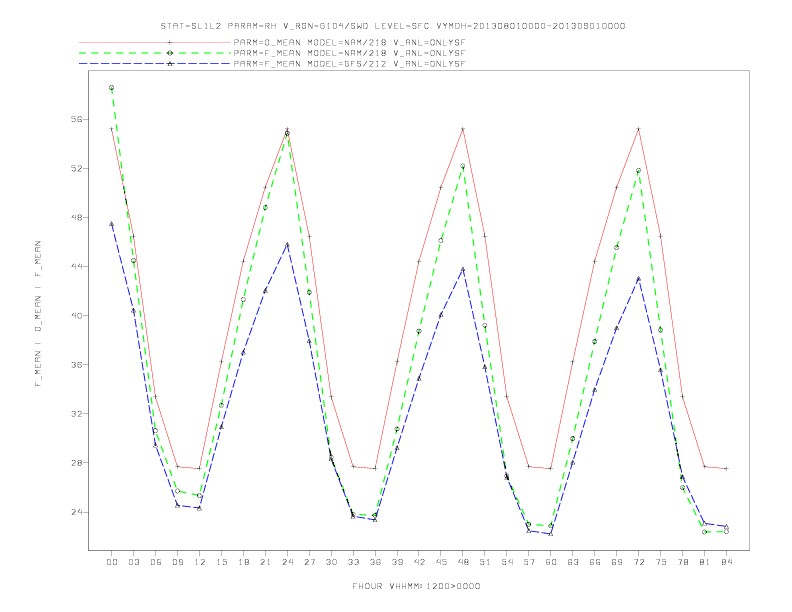
Task: Click y-axis tick label 36
Action: tap(77, 365)
